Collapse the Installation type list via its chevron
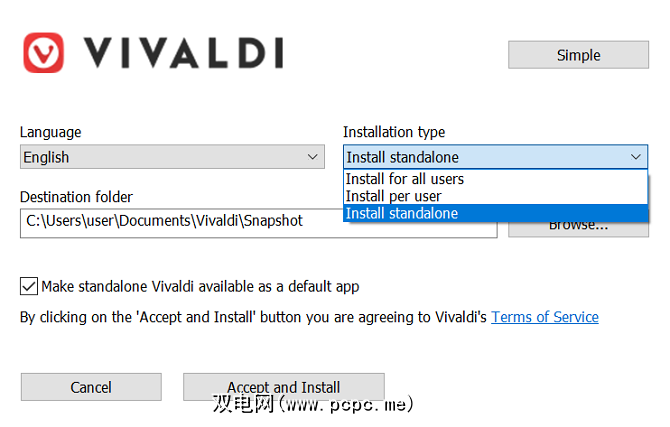Screen dimensions: 670x427 (636, 157)
